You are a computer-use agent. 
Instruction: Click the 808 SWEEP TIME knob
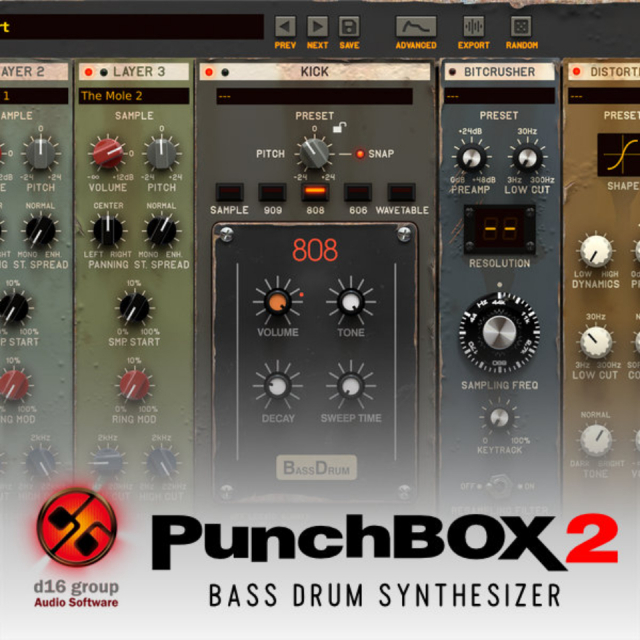point(350,386)
